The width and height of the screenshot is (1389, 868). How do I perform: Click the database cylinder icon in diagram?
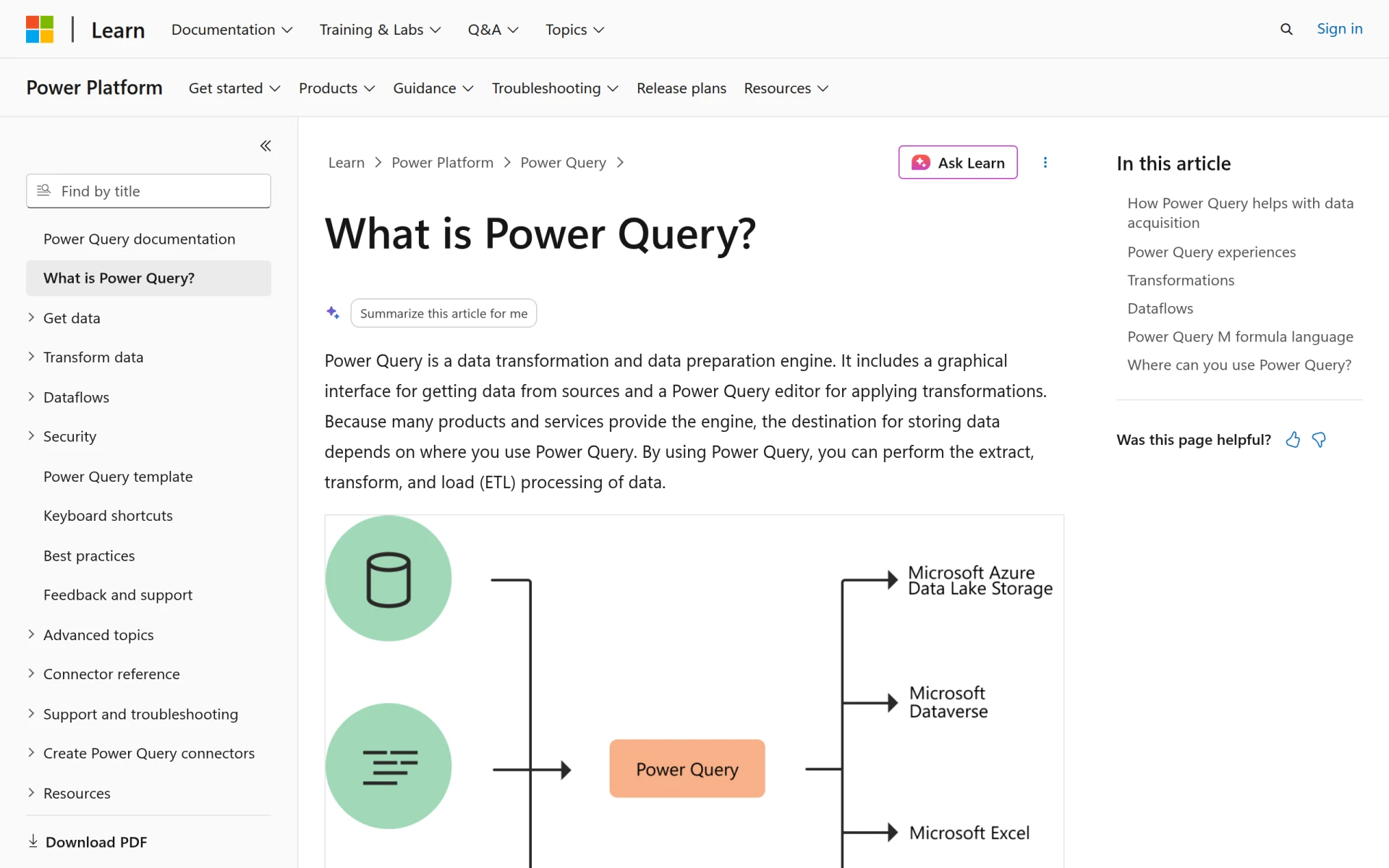coord(388,579)
